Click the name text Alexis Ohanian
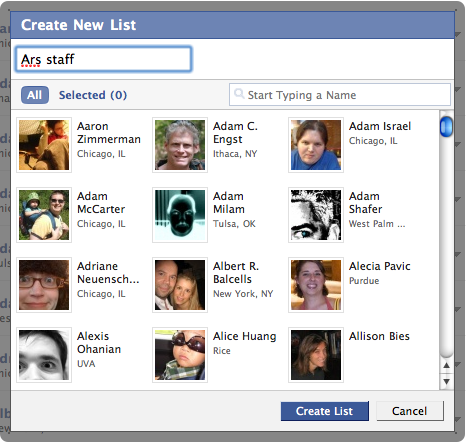The height and width of the screenshot is (443, 466). point(99,343)
